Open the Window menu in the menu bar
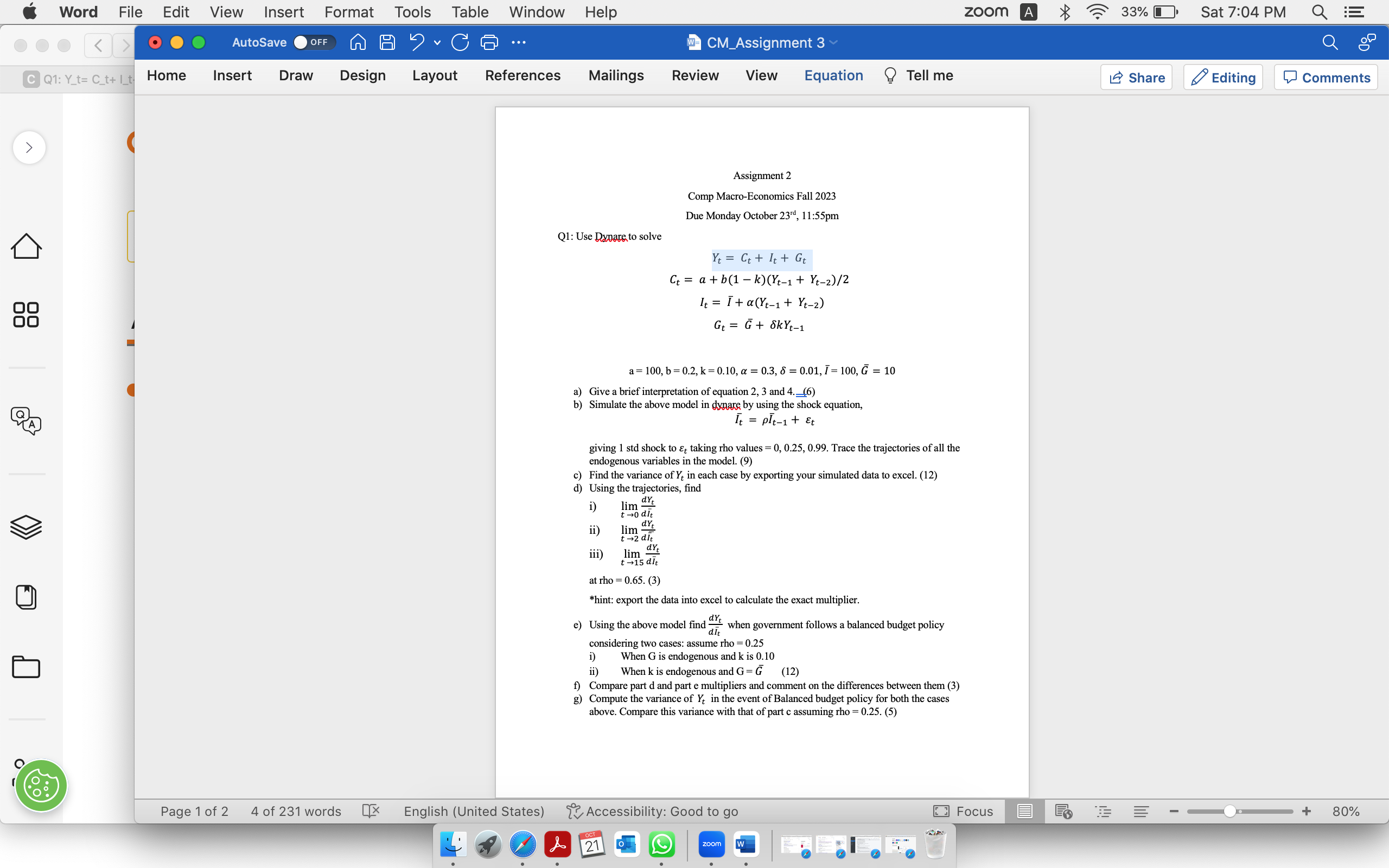Image resolution: width=1389 pixels, height=868 pixels. [536, 11]
